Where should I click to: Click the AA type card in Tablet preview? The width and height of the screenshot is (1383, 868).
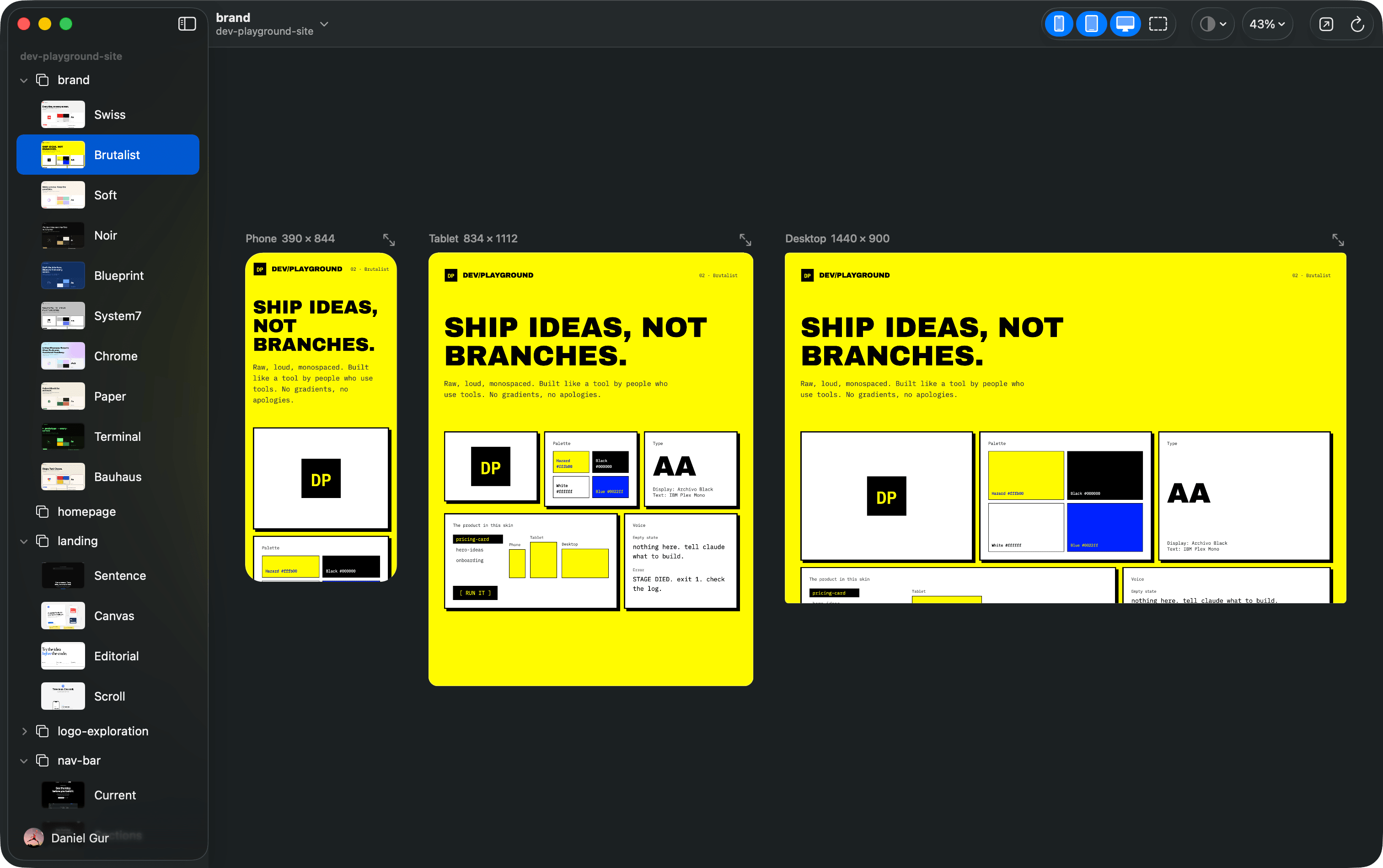[691, 469]
